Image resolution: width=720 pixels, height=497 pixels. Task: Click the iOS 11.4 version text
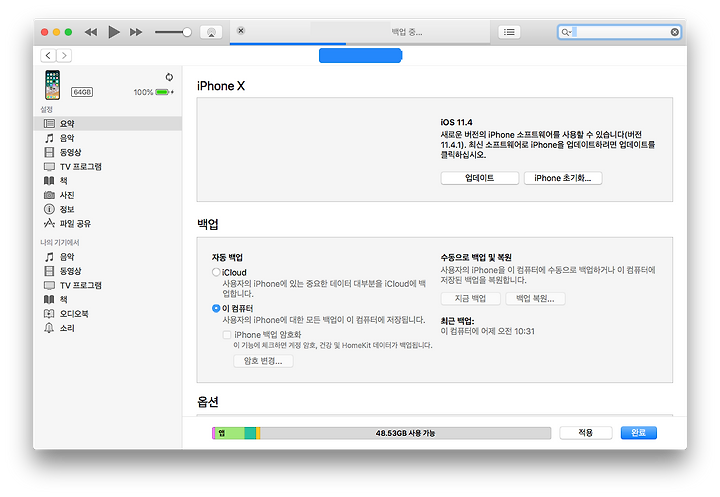(x=456, y=123)
